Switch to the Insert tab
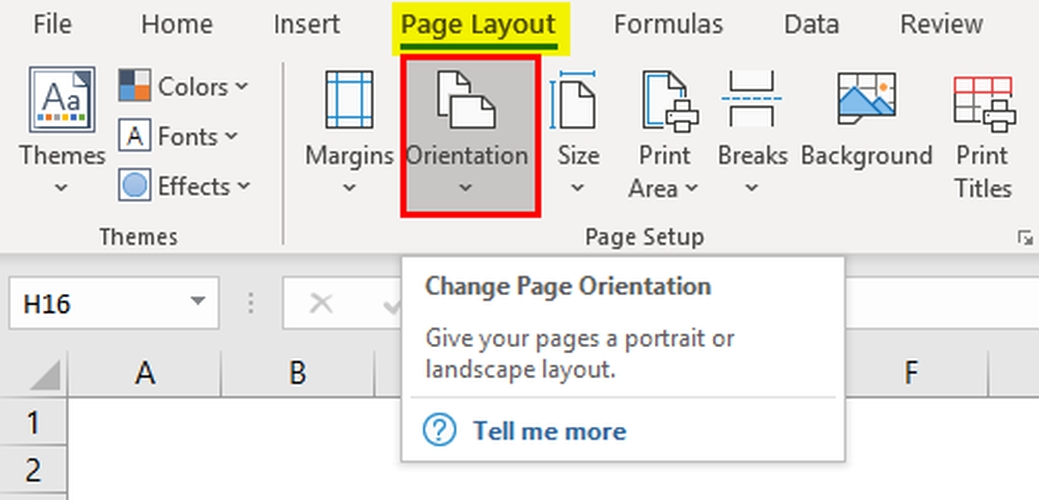Image resolution: width=1039 pixels, height=500 pixels. [x=306, y=24]
